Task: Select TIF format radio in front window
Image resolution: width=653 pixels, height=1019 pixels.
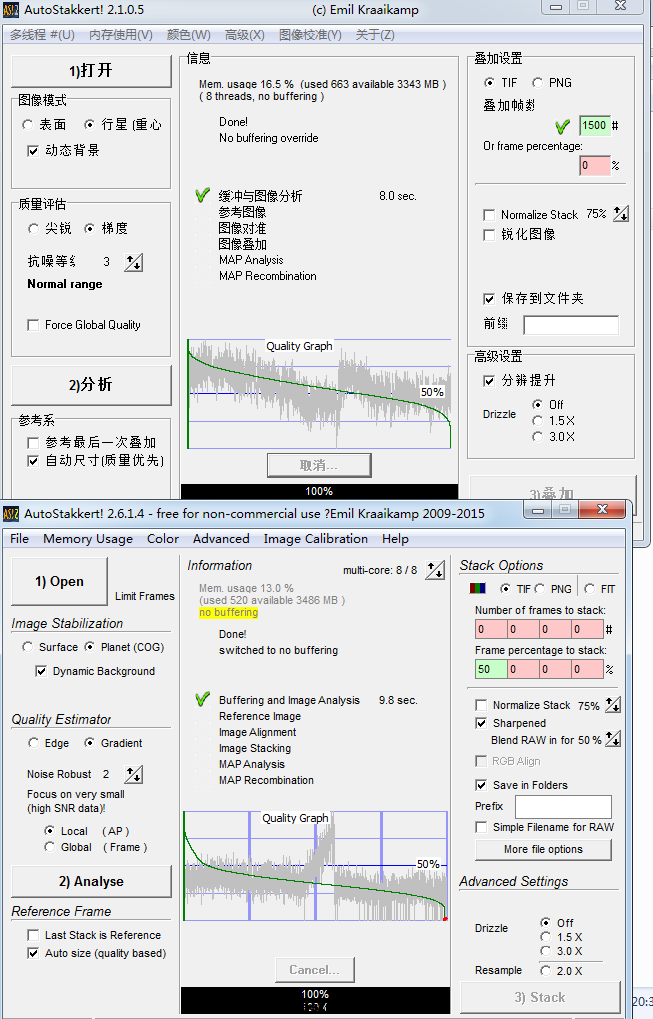Action: [505, 588]
